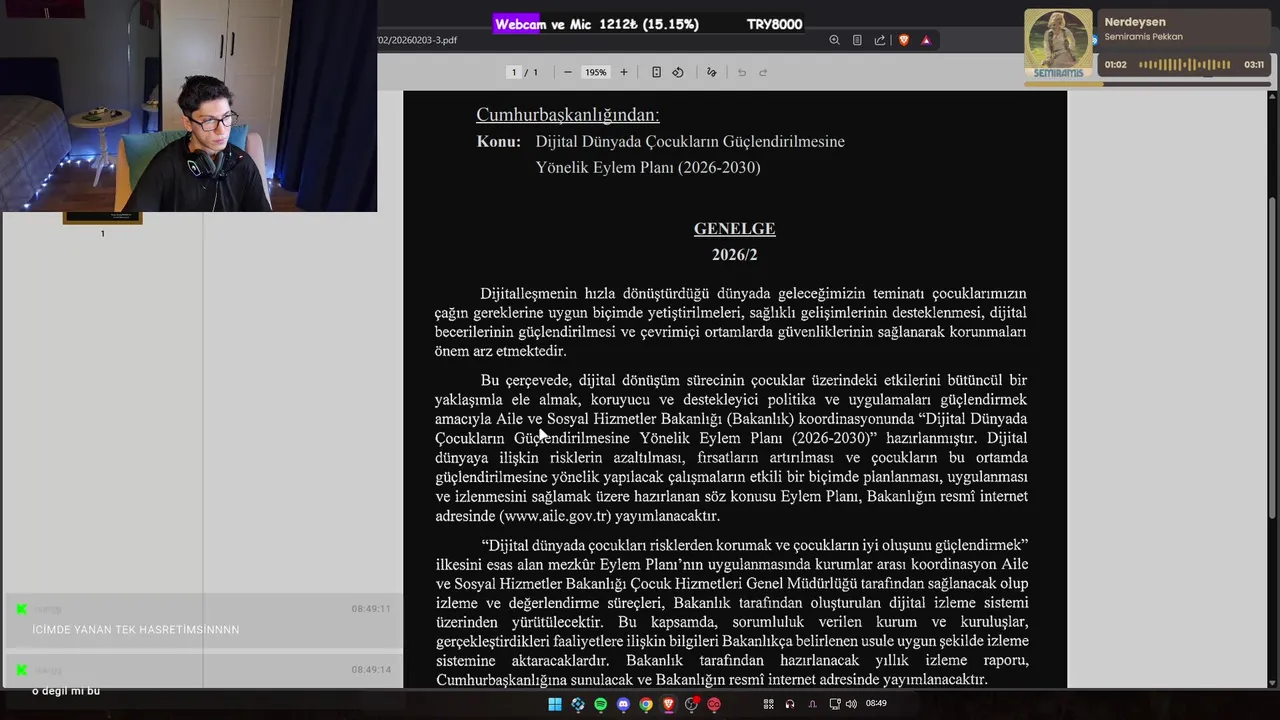Viewport: 1280px width, 720px height.
Task: Click the headphones tray icon
Action: pyautogui.click(x=790, y=704)
